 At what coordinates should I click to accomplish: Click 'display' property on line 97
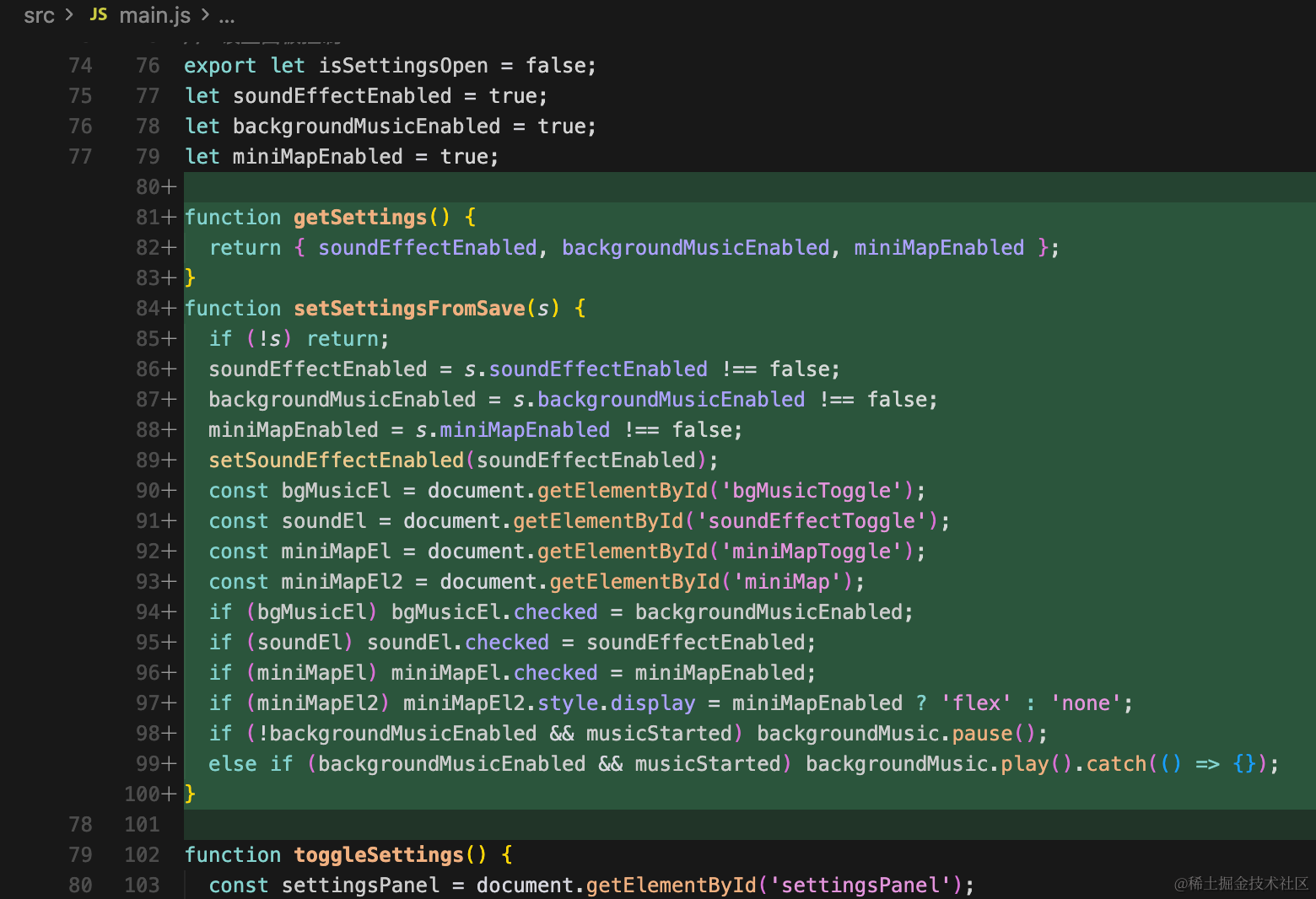[x=653, y=703]
